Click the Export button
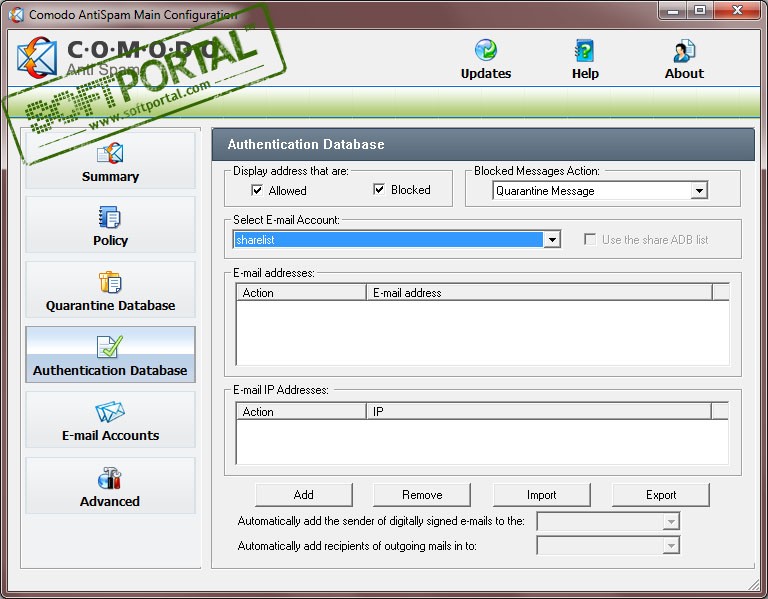Viewport: 768px width, 599px height. click(661, 495)
